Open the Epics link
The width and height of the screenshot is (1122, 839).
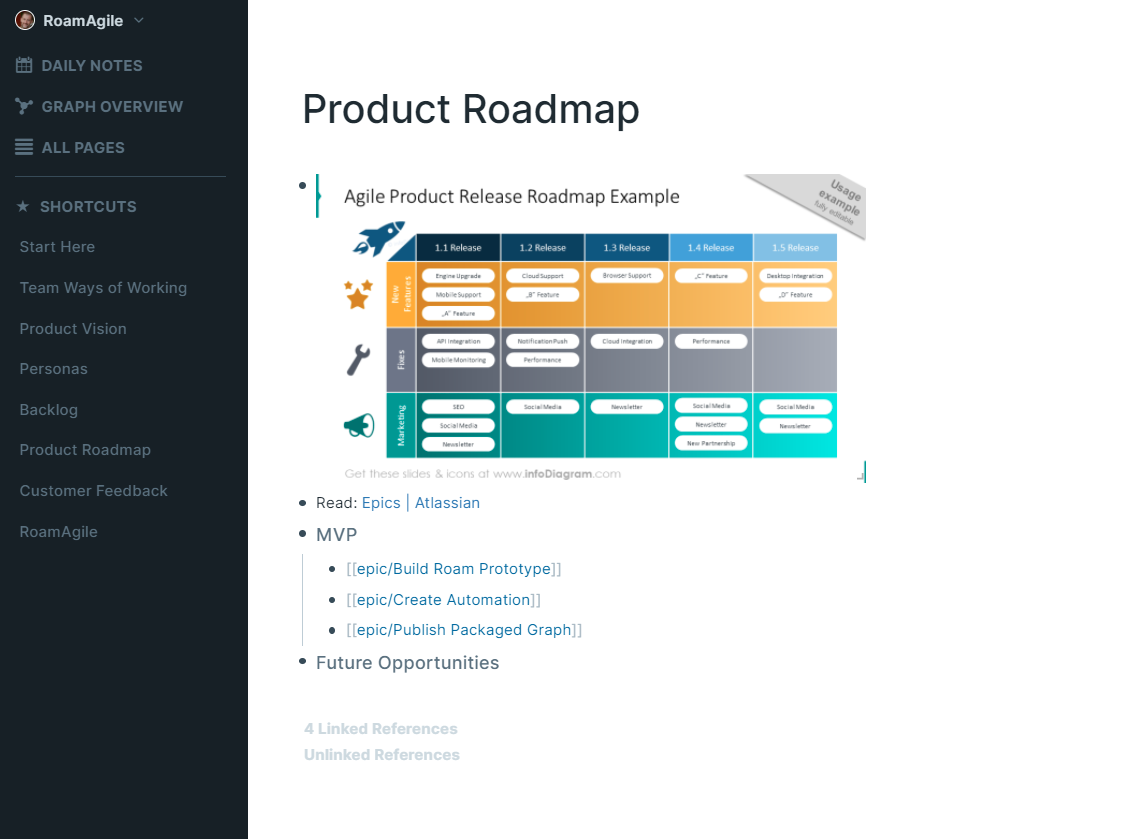(x=381, y=502)
